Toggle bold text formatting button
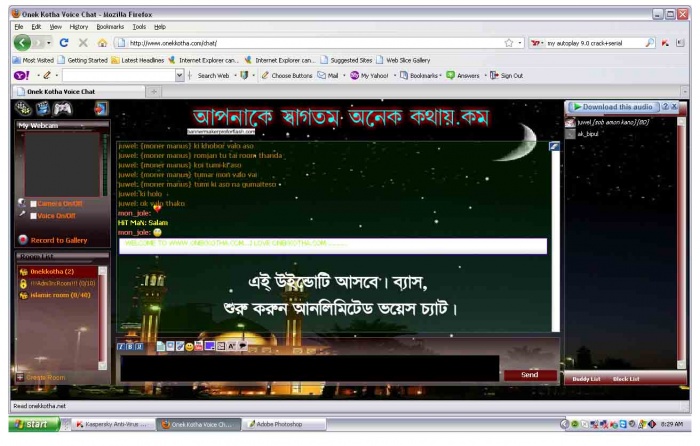This screenshot has height=446, width=700. 130,346
